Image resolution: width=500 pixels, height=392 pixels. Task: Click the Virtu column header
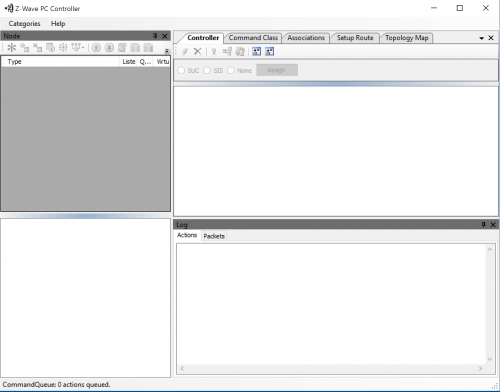click(x=162, y=62)
